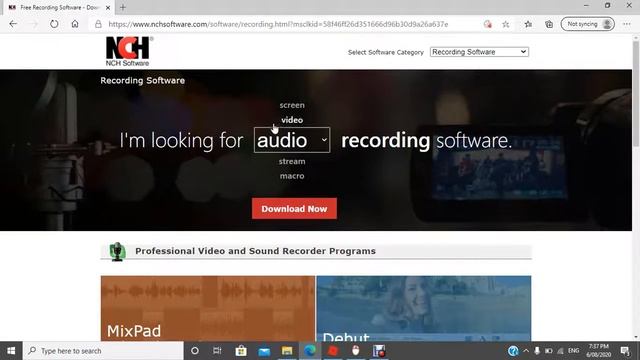The image size is (640, 360).
Task: Click the microphone tray icon
Action: [x=537, y=351]
